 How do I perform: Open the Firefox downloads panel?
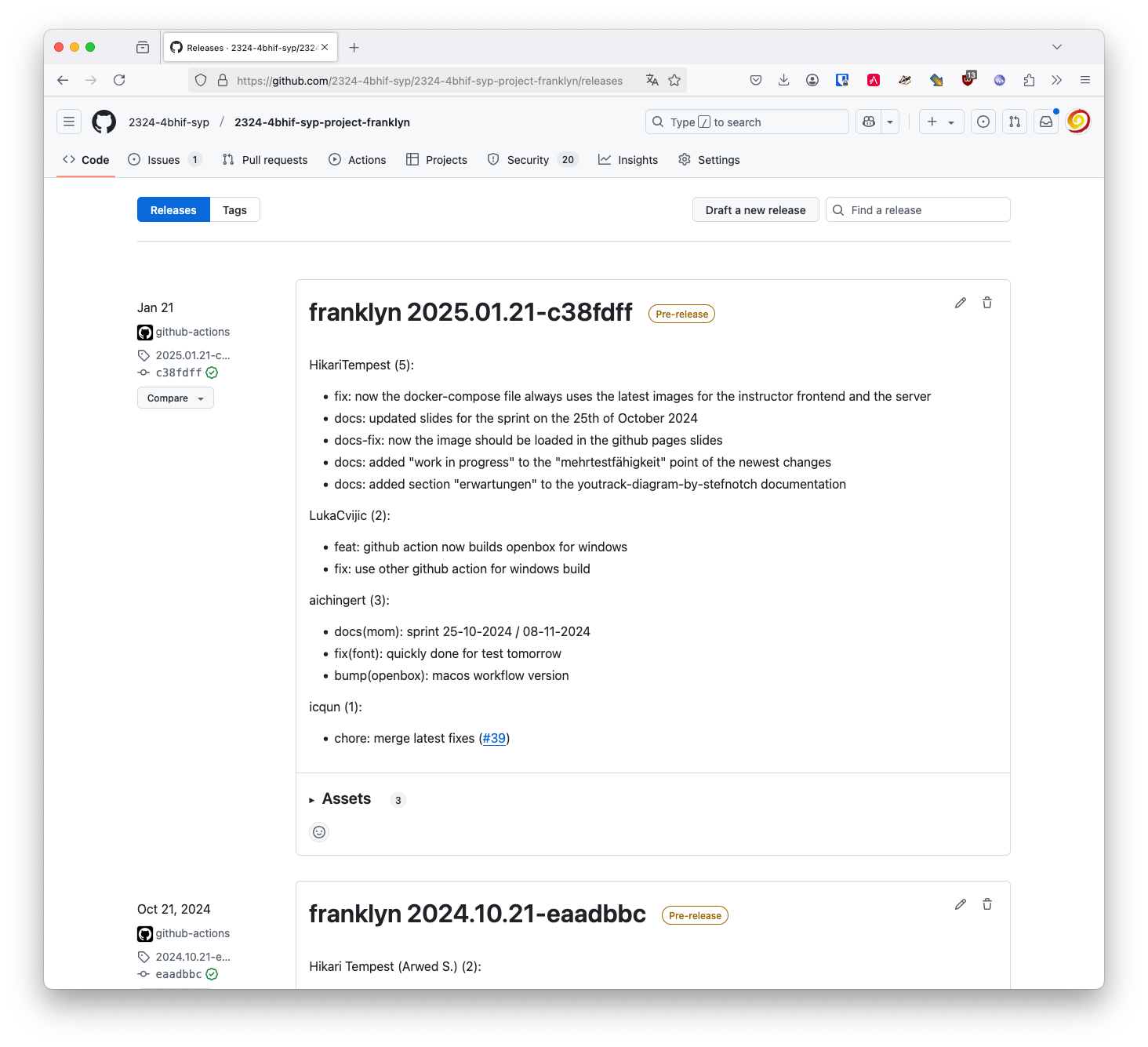783,80
